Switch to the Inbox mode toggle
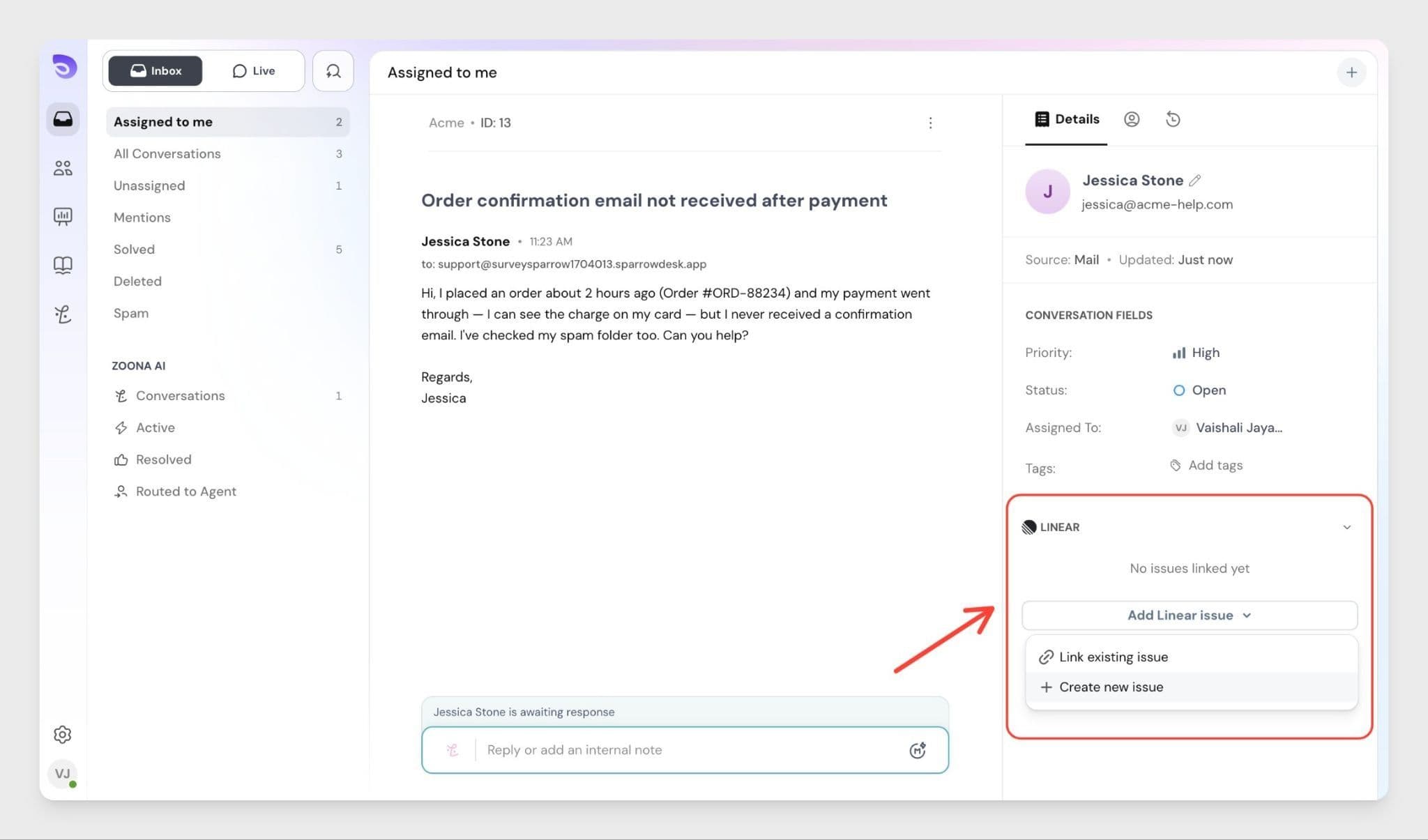Image resolution: width=1428 pixels, height=840 pixels. pos(155,71)
